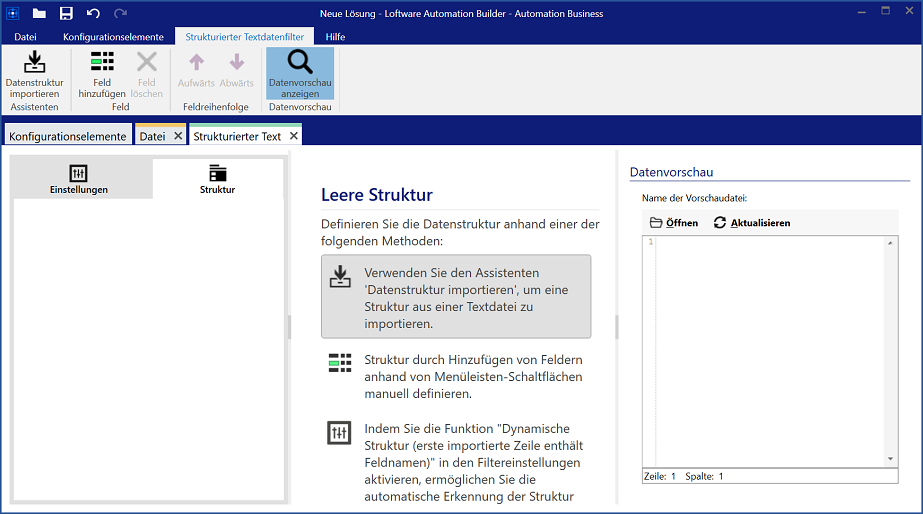Select the Einstellungen panel tab
The image size is (923, 514).
79,179
